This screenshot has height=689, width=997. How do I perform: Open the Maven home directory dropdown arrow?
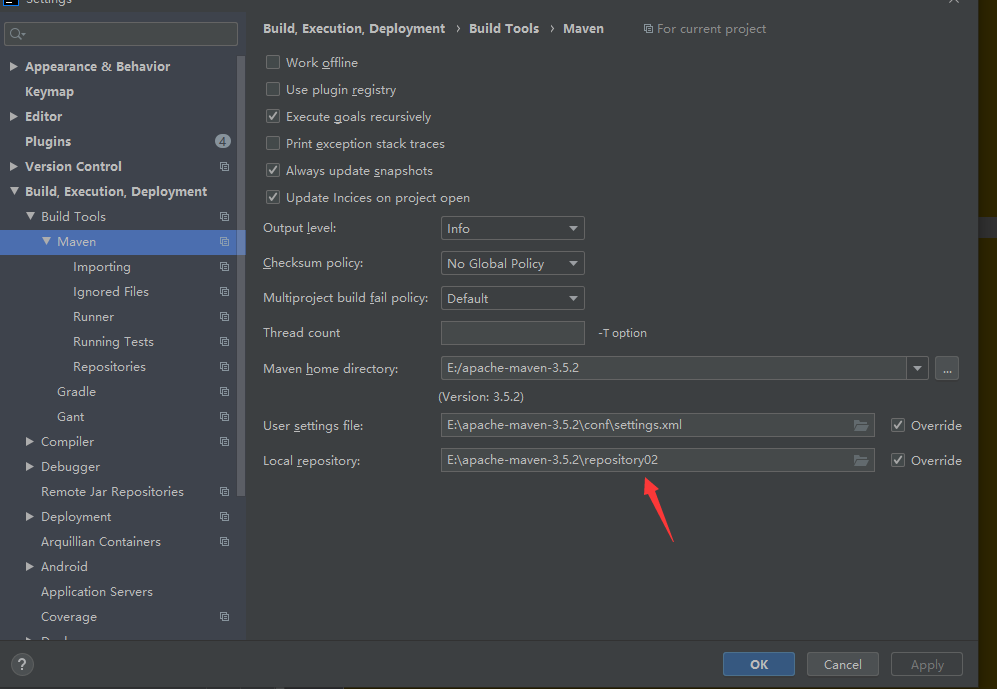tap(917, 368)
